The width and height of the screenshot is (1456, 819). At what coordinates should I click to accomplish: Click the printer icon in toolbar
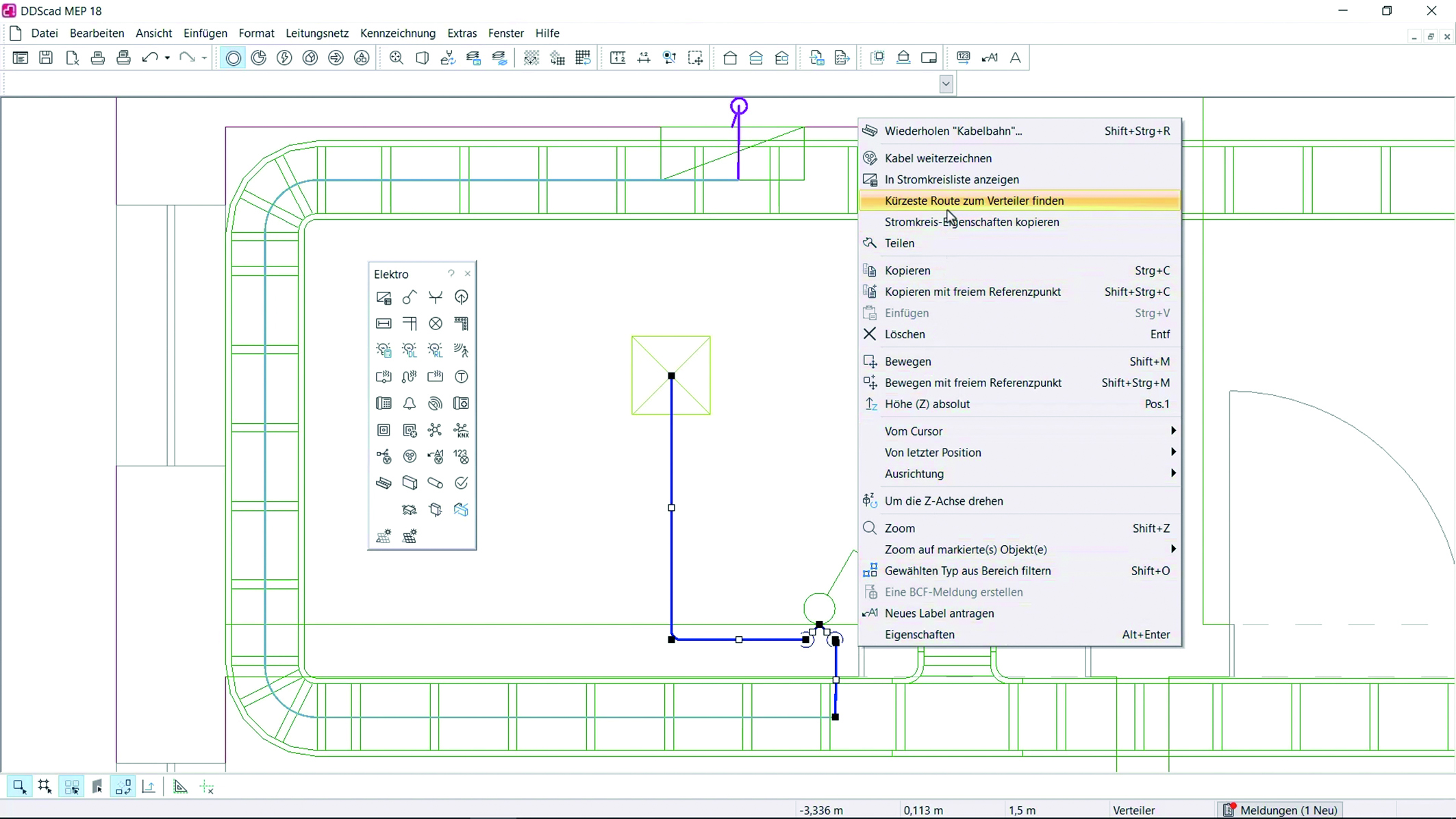[x=98, y=58]
